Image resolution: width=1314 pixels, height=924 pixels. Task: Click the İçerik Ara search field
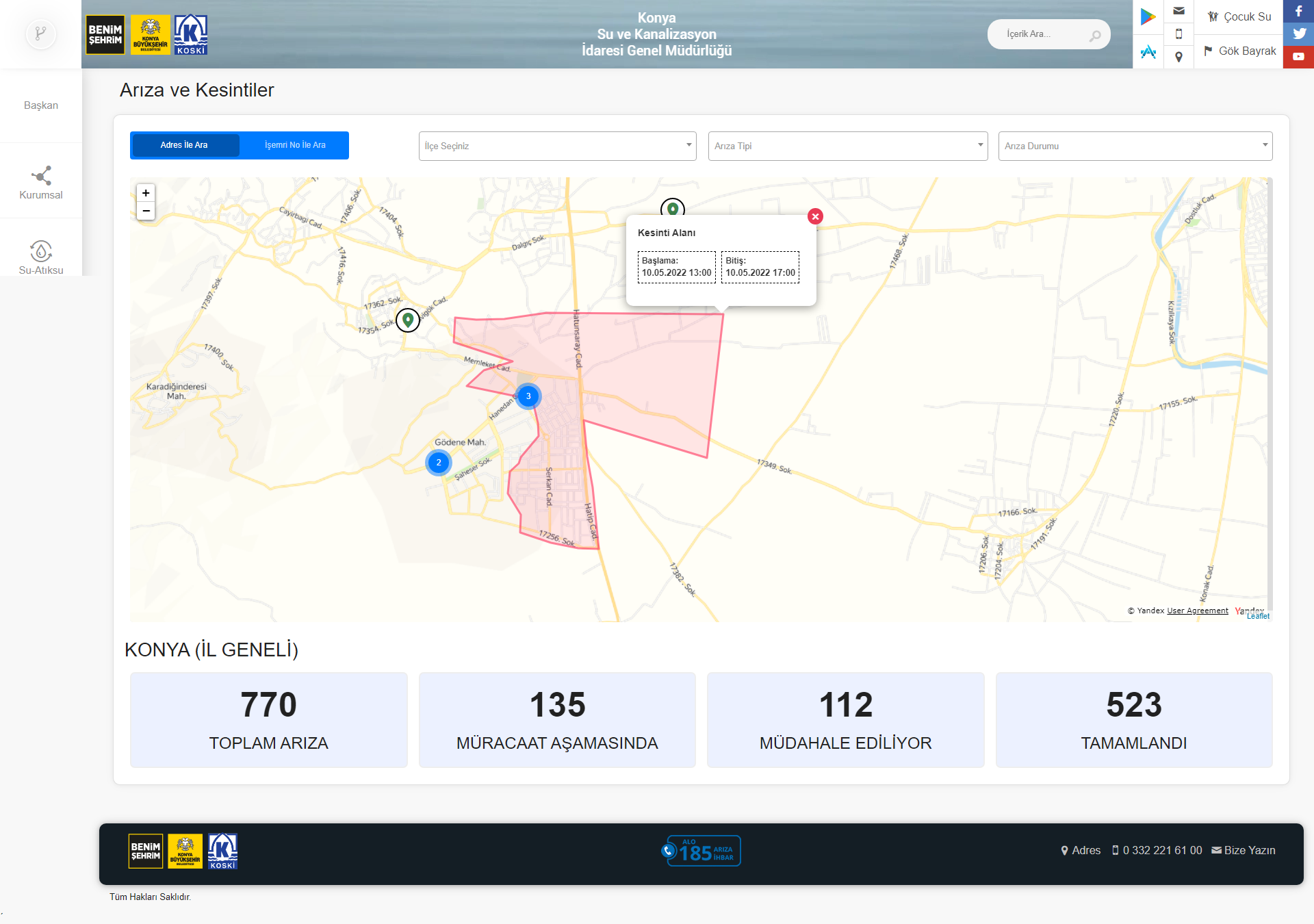click(1042, 34)
